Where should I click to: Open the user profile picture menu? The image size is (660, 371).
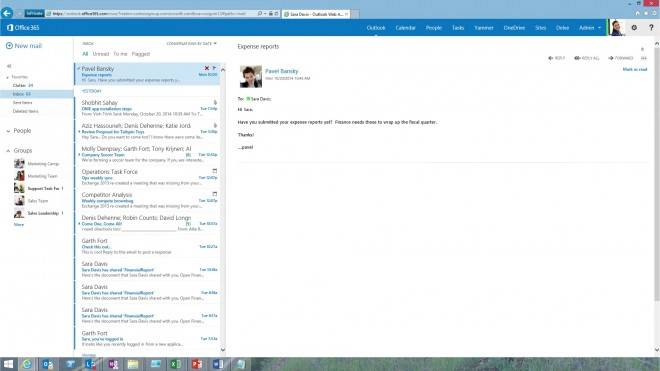click(617, 28)
